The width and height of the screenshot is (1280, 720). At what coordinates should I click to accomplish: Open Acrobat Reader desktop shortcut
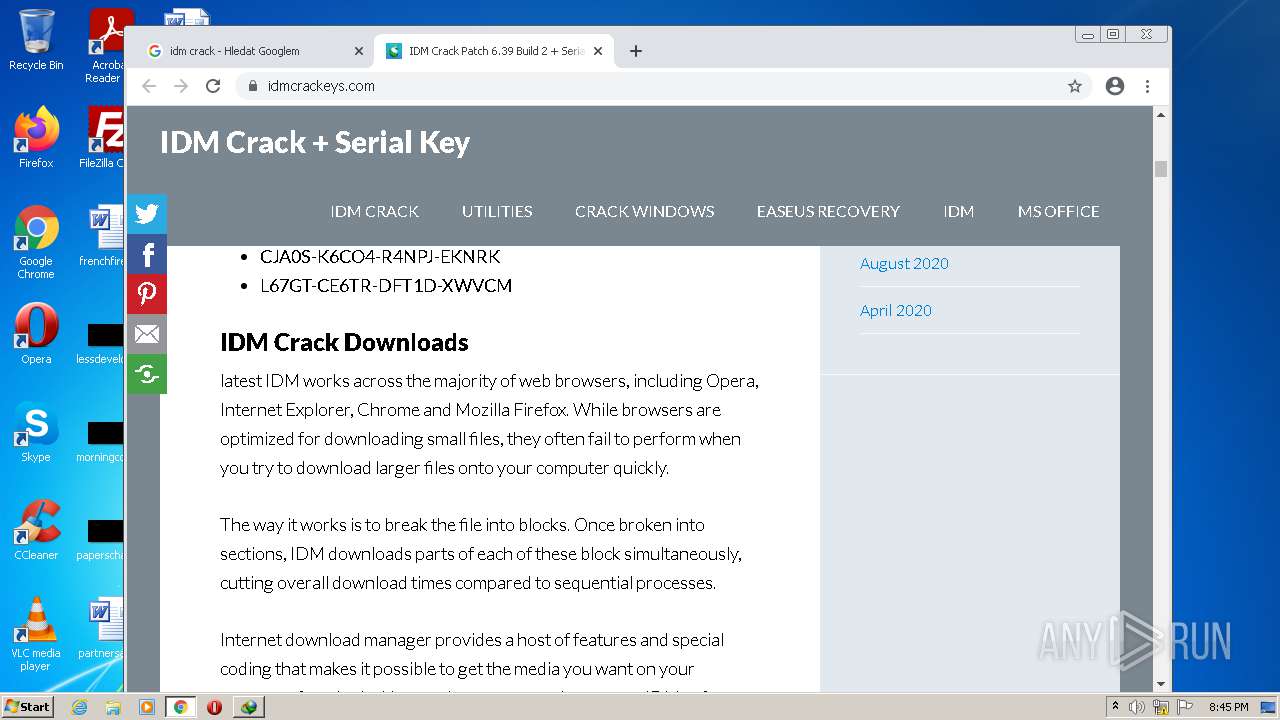[x=105, y=46]
